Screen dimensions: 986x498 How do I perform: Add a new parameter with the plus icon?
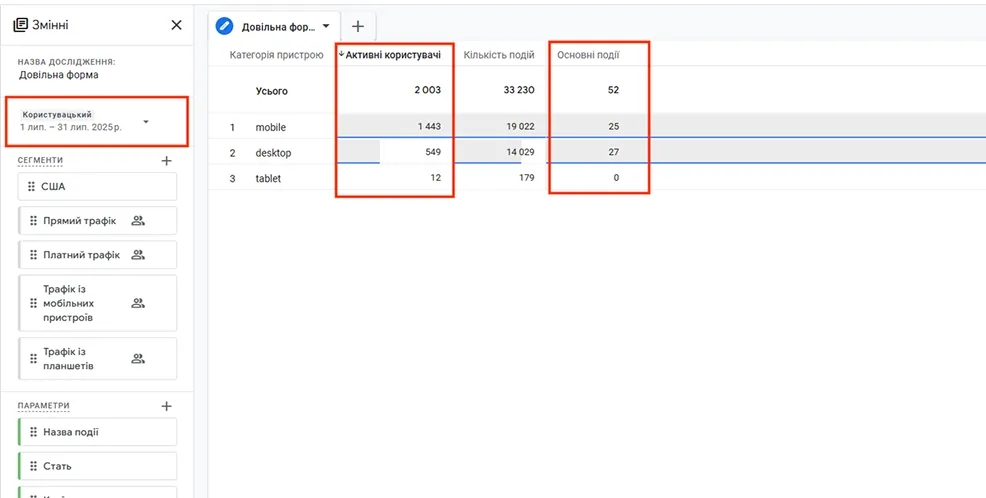(x=166, y=406)
